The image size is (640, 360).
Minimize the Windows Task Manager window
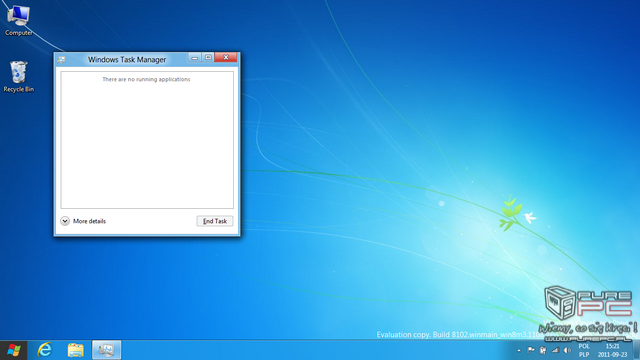click(x=195, y=58)
